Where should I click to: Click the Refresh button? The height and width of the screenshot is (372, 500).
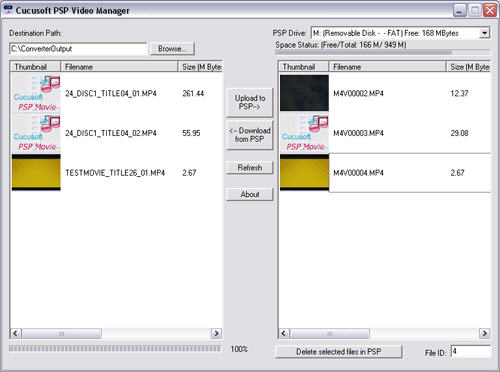(x=250, y=167)
